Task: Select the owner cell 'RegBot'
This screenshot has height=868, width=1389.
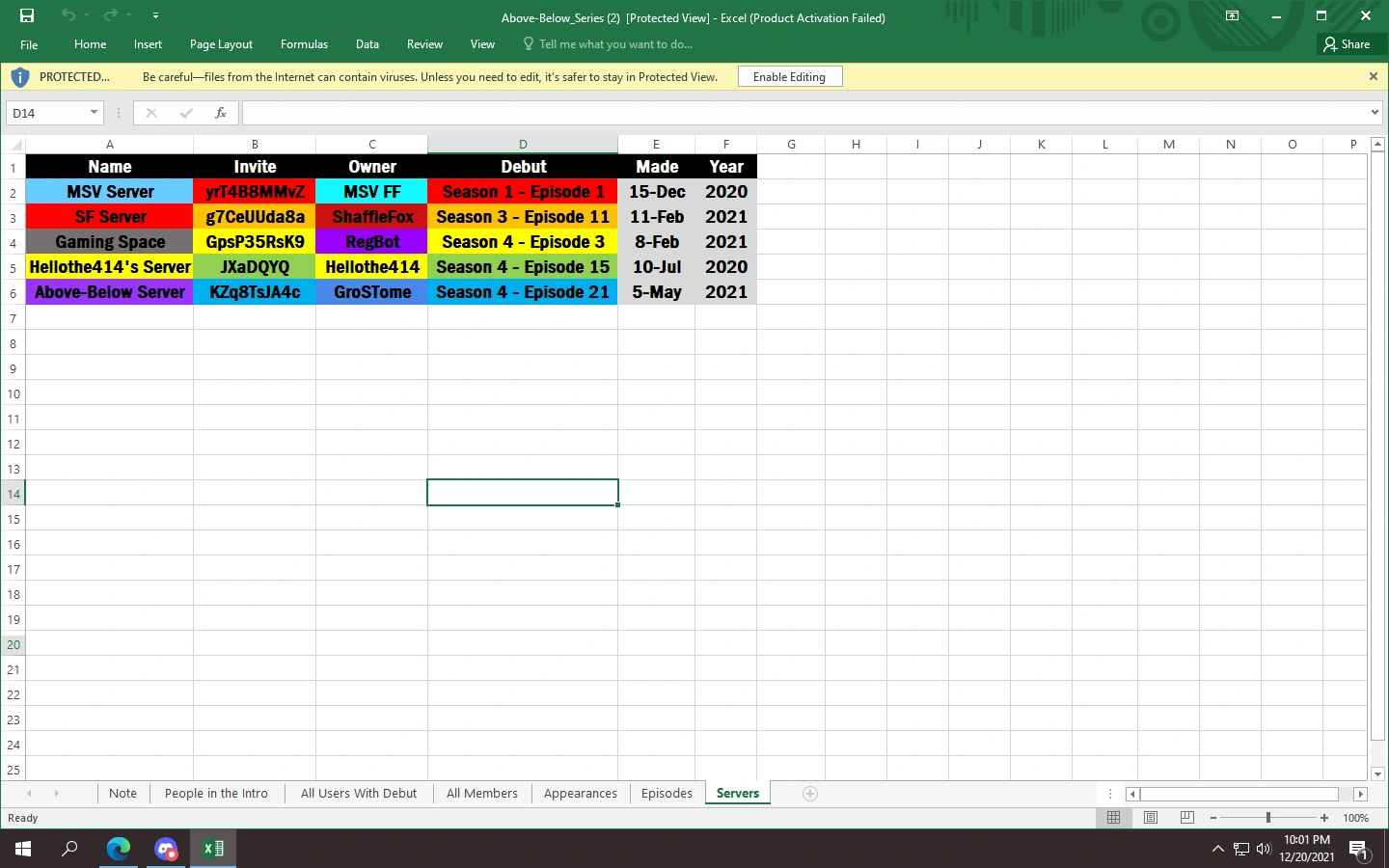Action: [372, 242]
